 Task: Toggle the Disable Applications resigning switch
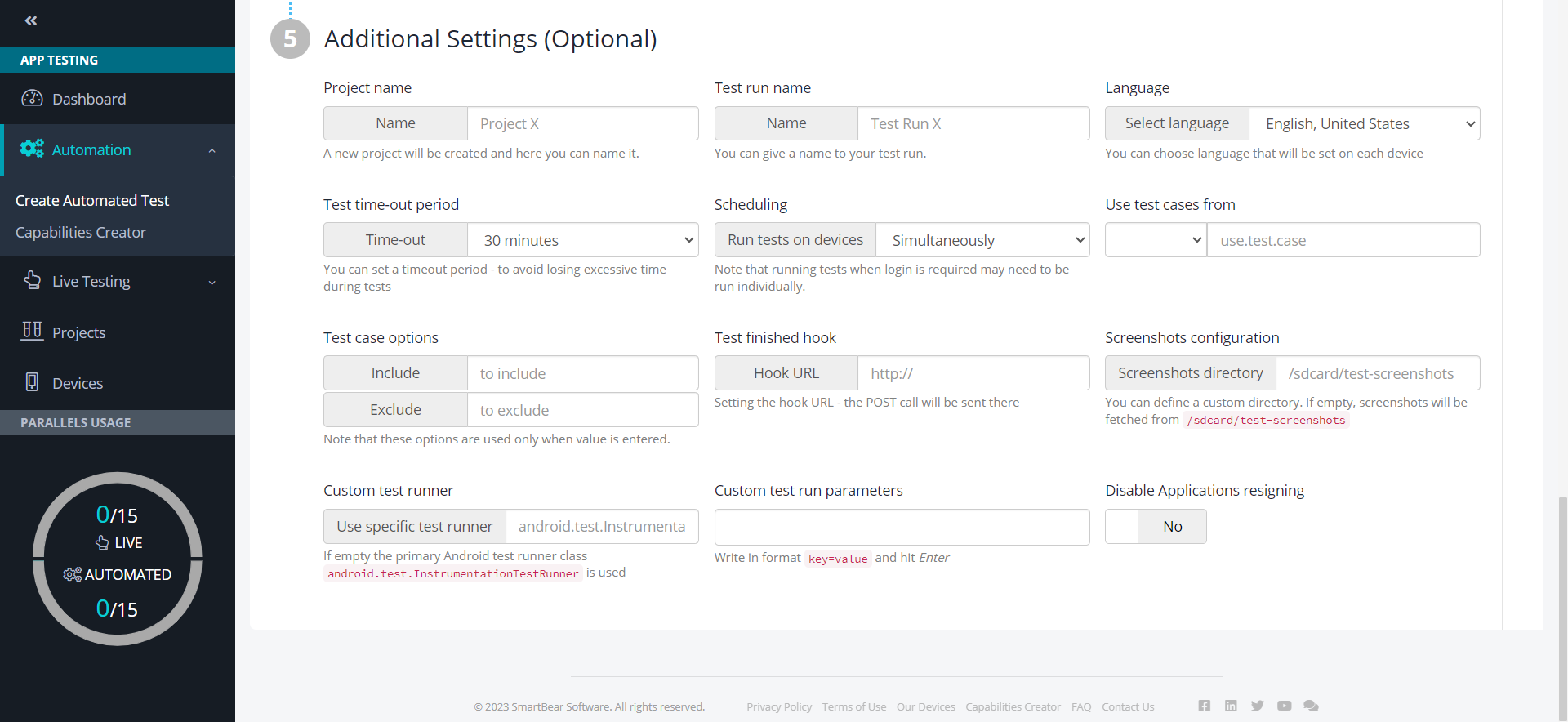1156,527
